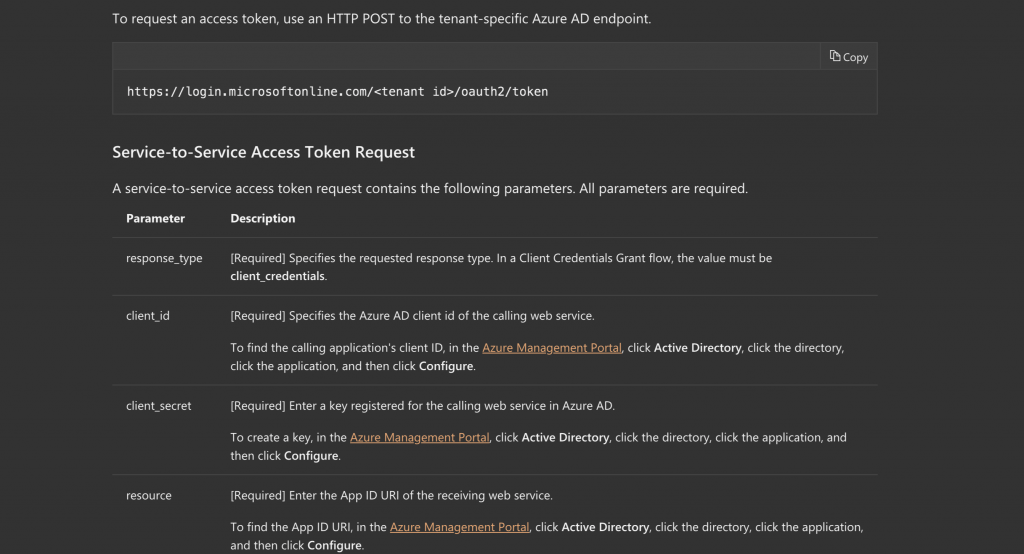Click the HTTP POST intro sentence
Viewport: 1024px width, 554px height.
tap(381, 19)
